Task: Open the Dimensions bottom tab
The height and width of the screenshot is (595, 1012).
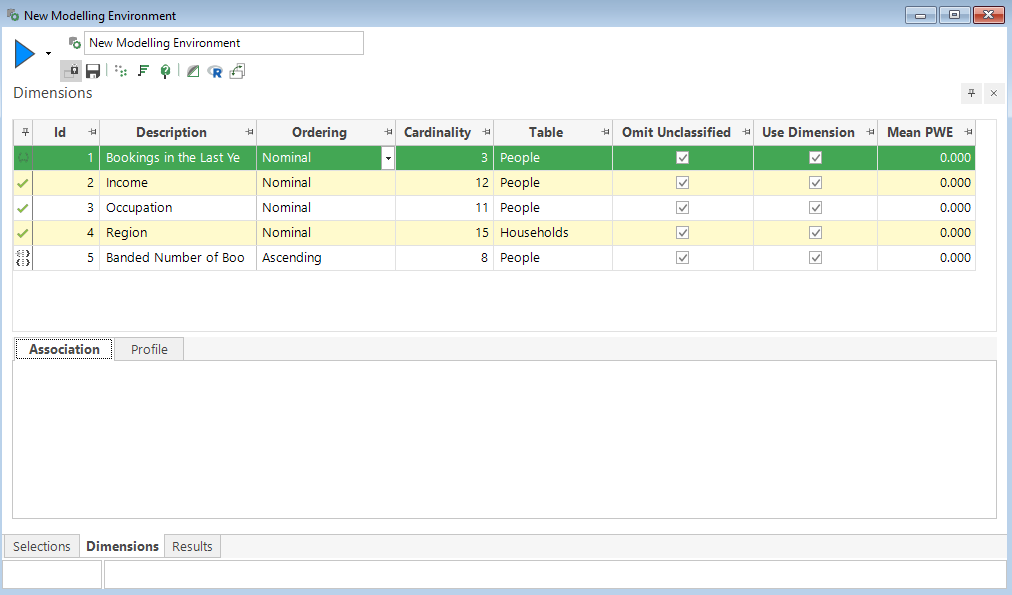Action: [x=122, y=546]
